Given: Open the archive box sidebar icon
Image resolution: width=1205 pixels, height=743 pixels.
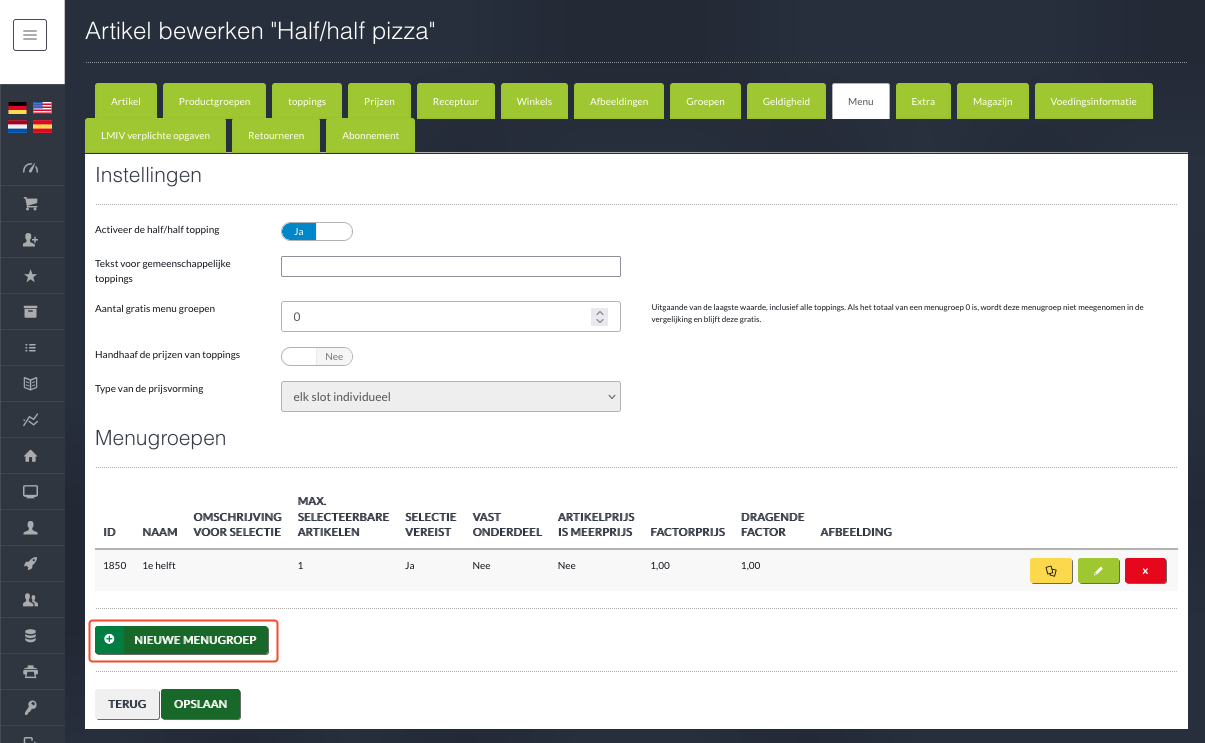Looking at the screenshot, I should [30, 311].
